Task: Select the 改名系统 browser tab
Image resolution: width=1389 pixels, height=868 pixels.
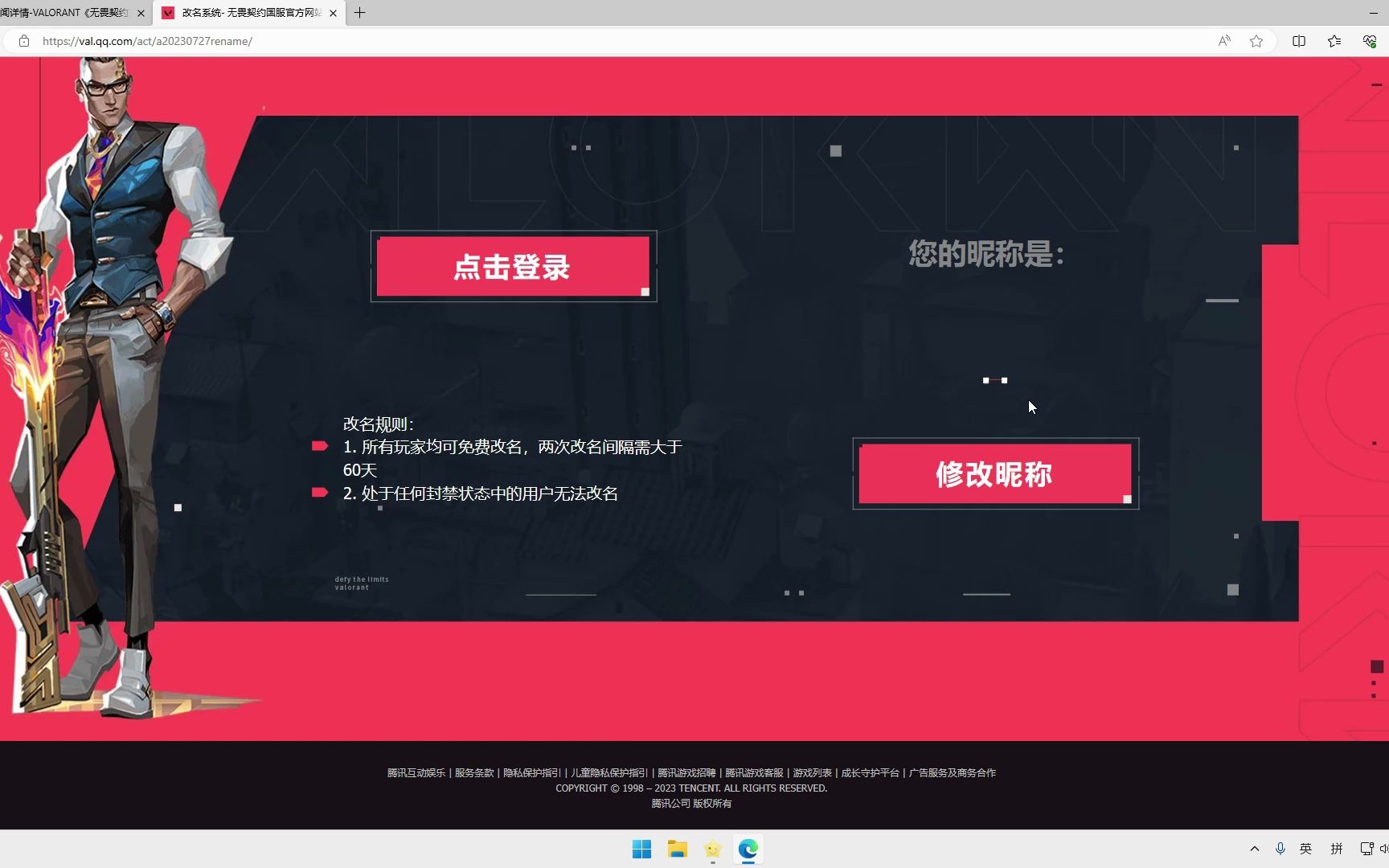Action: pyautogui.click(x=249, y=13)
